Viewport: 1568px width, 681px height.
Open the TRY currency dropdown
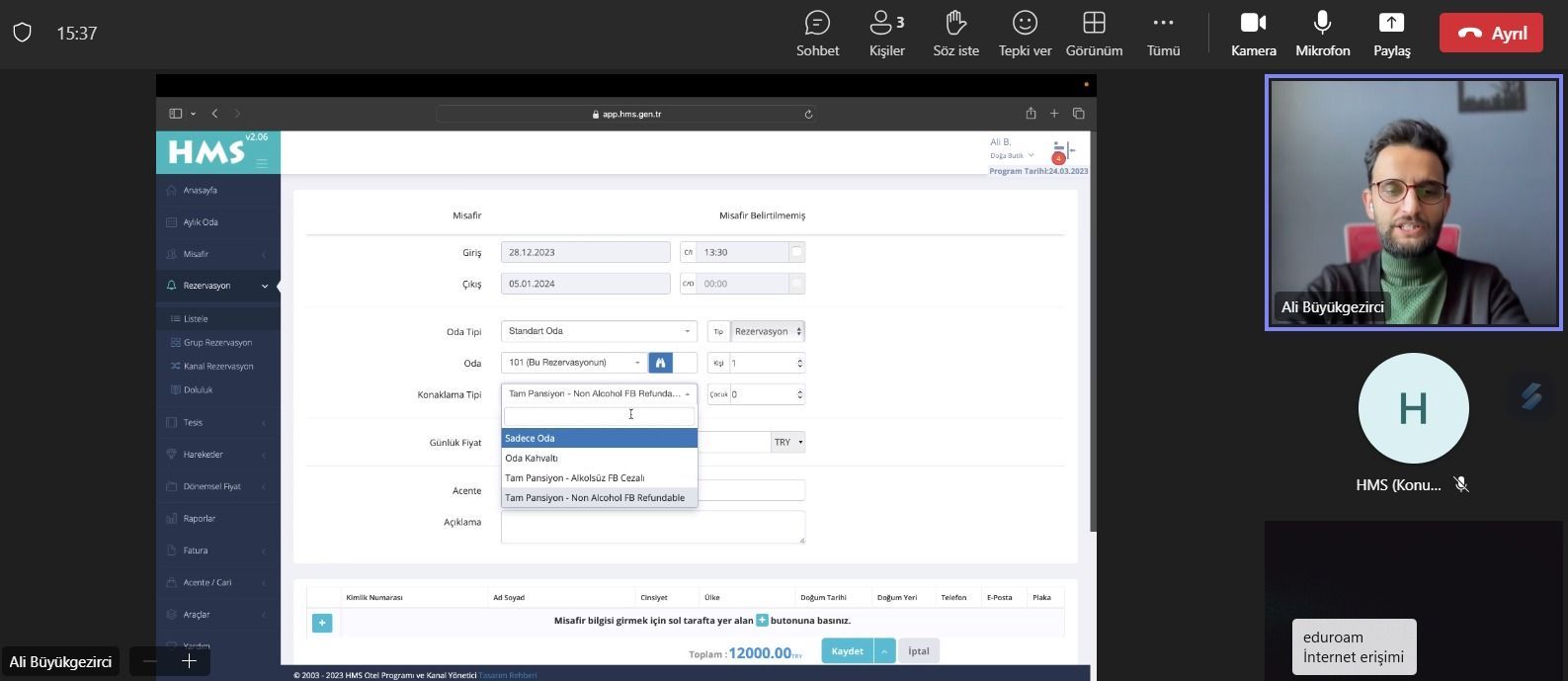coord(787,442)
